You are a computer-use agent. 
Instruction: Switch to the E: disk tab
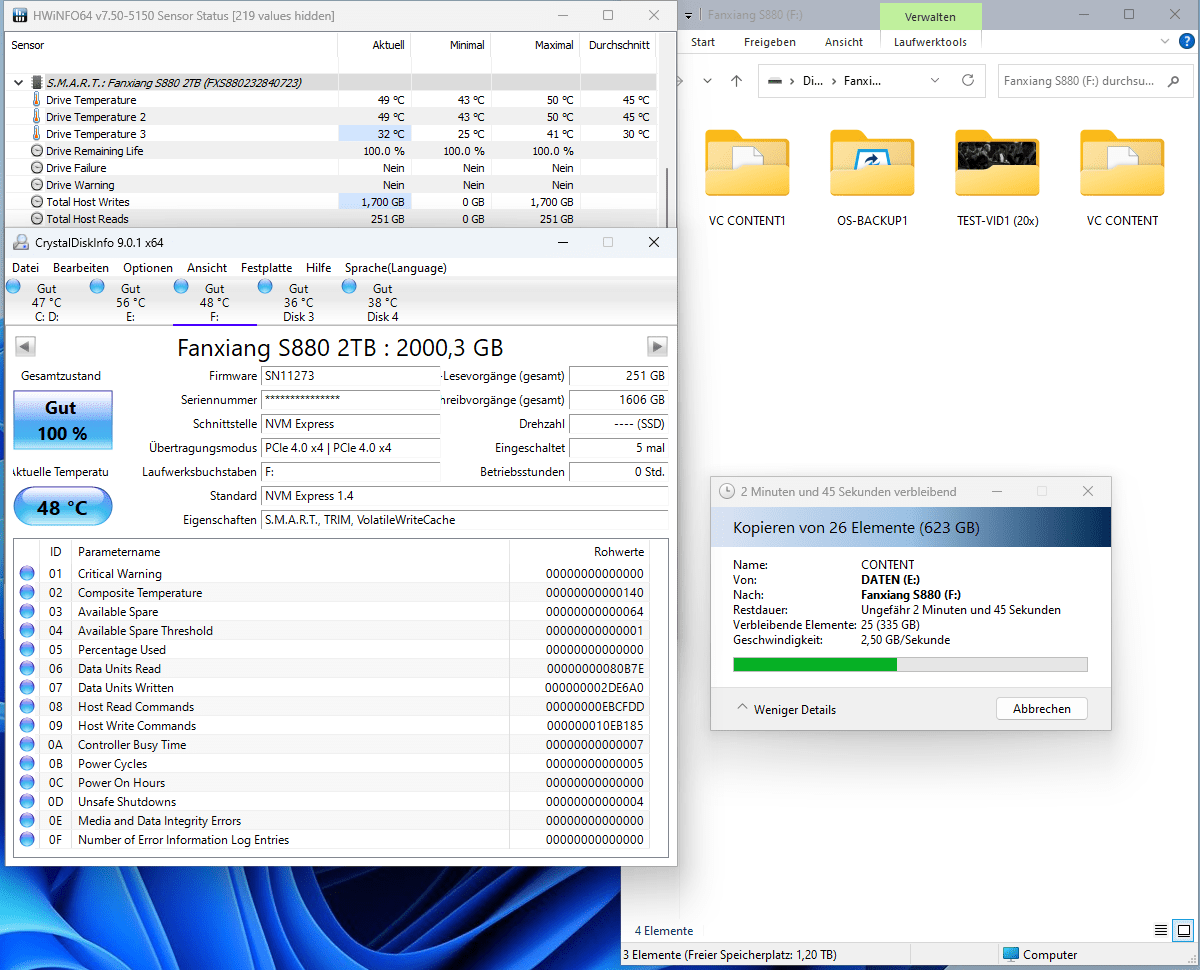pos(131,302)
